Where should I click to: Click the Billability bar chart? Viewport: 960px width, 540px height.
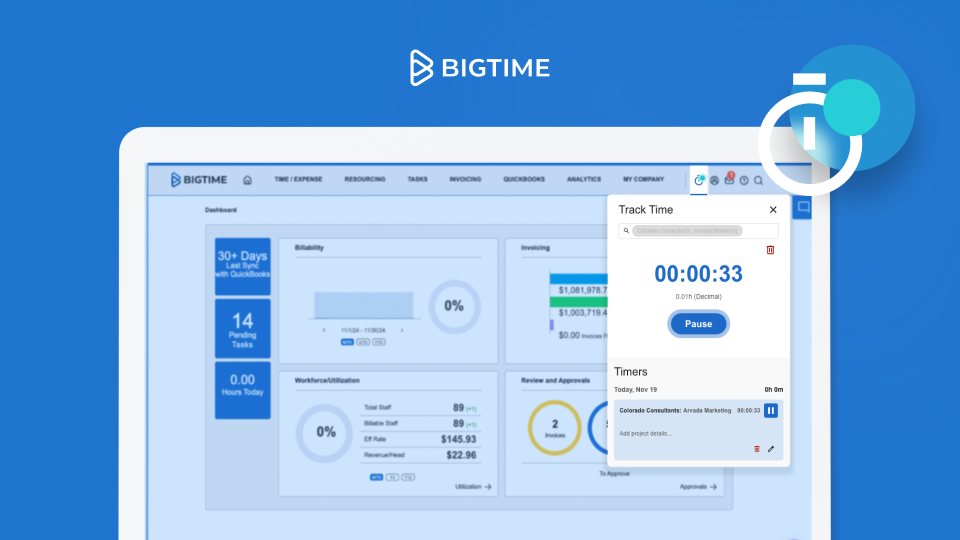(x=364, y=305)
